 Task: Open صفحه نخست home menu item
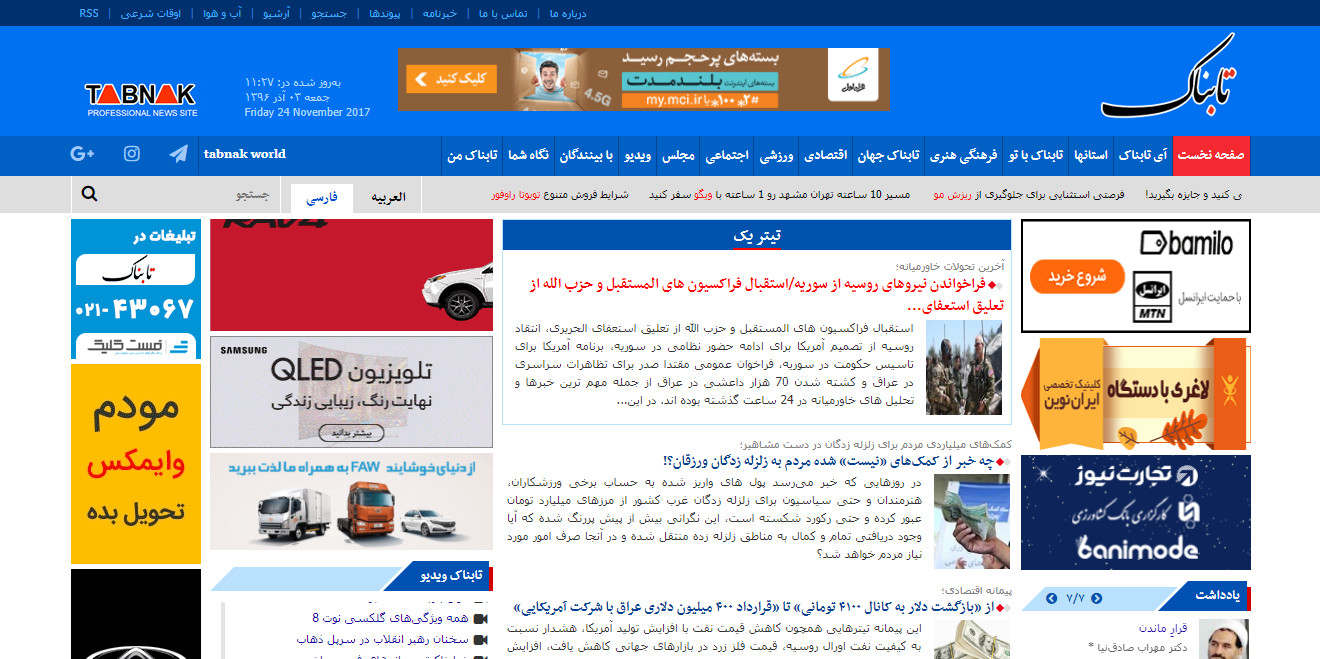(x=1211, y=155)
